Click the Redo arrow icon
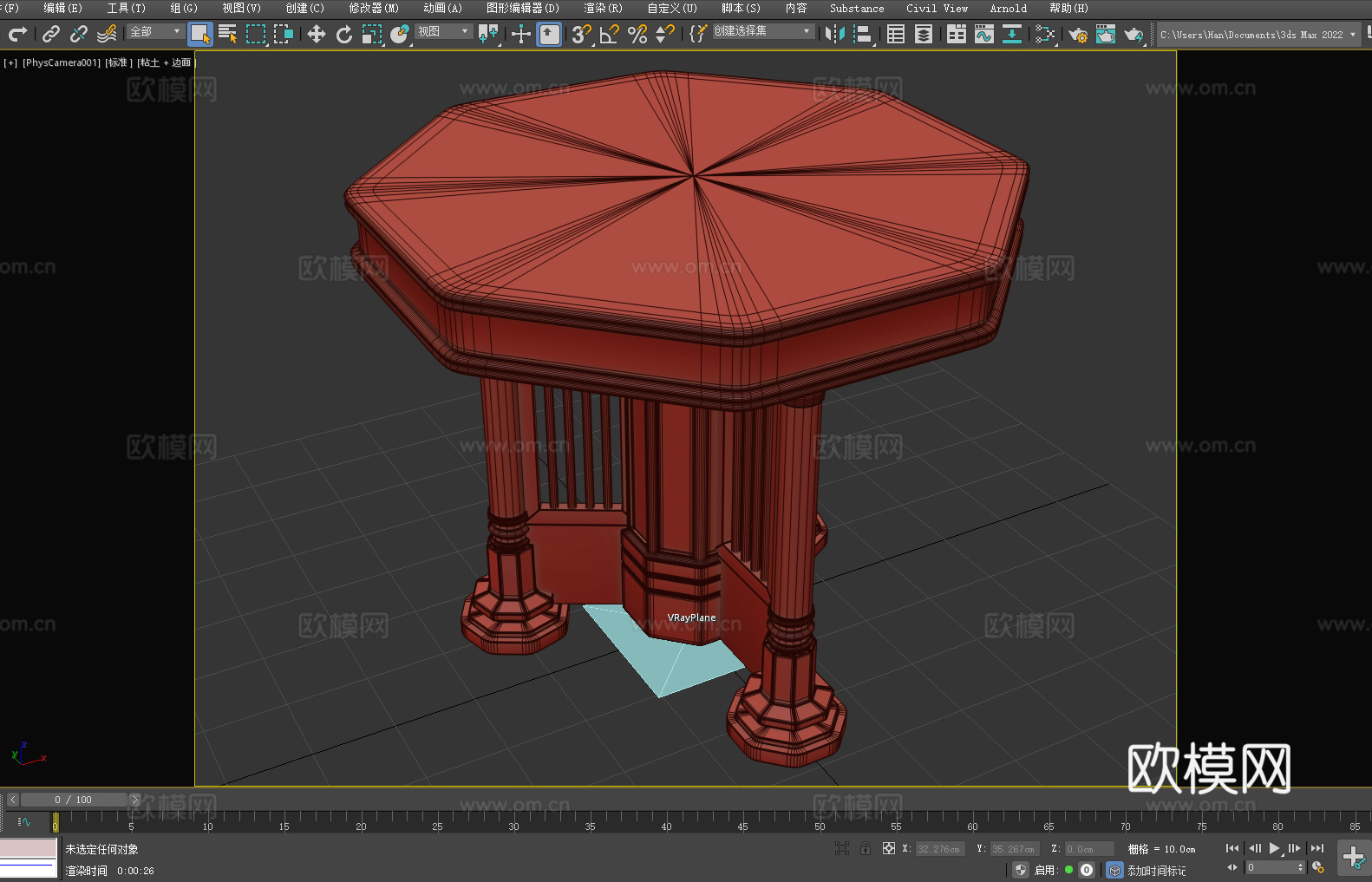The width and height of the screenshot is (1372, 882). 17,35
